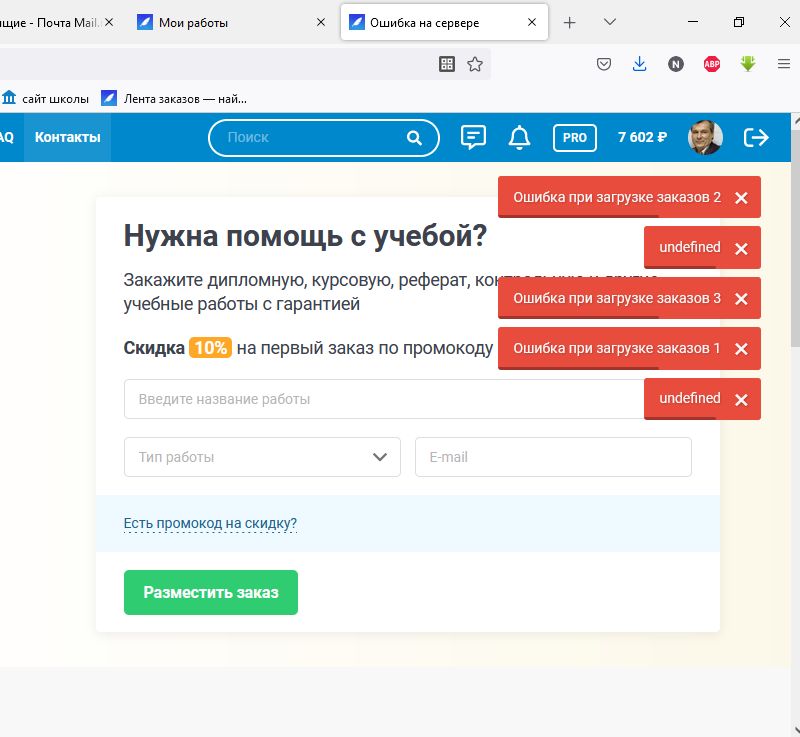The width and height of the screenshot is (800, 737).
Task: Click the logout arrow icon
Action: pyautogui.click(x=756, y=138)
